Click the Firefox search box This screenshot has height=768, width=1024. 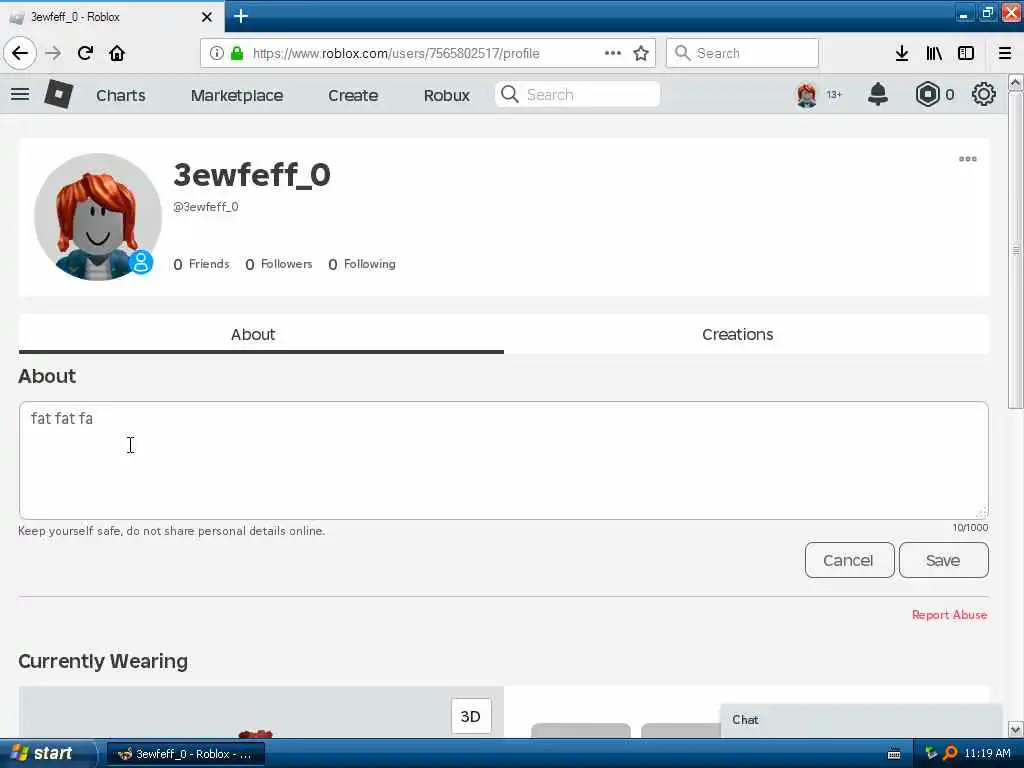coord(742,53)
